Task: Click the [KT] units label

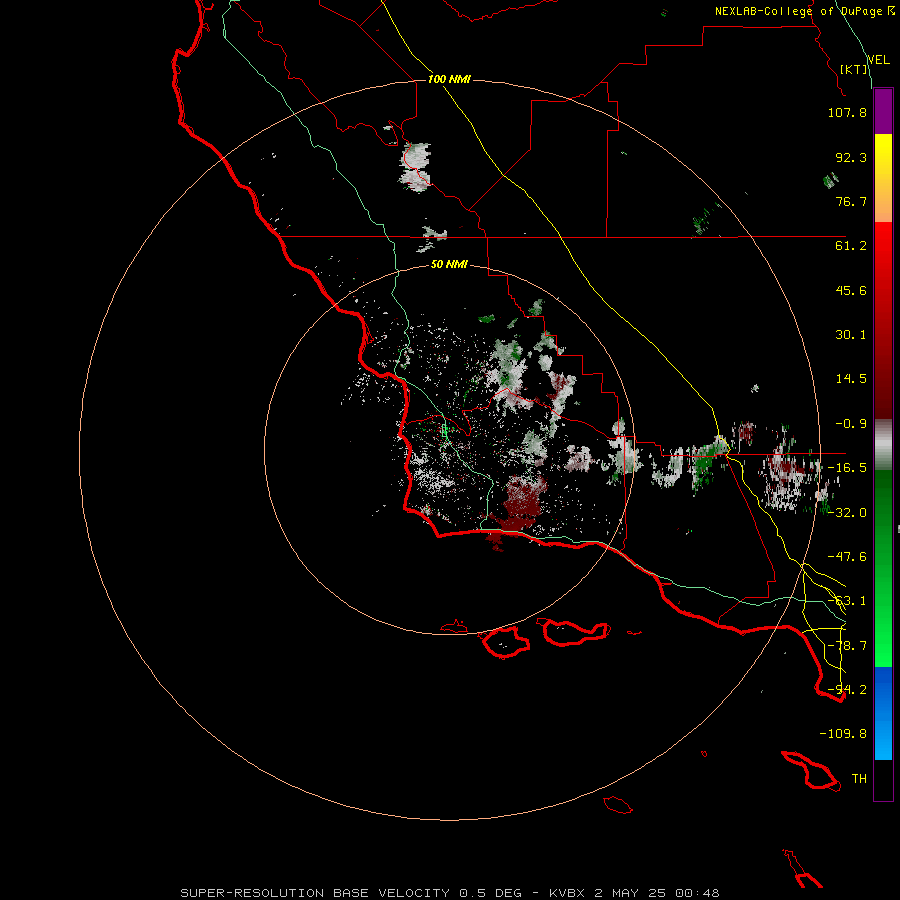Action: point(854,69)
